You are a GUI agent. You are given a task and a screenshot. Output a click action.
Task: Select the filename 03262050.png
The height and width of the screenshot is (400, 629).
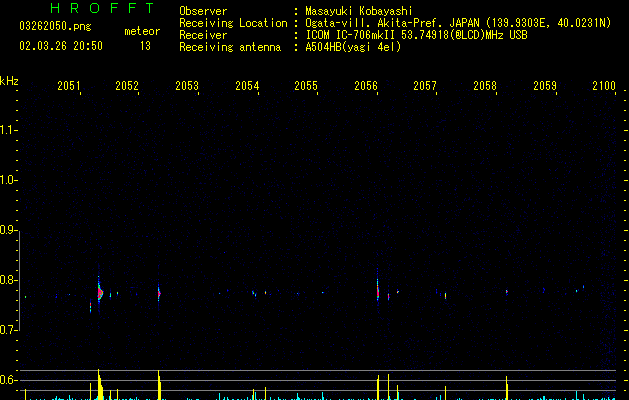tap(55, 26)
